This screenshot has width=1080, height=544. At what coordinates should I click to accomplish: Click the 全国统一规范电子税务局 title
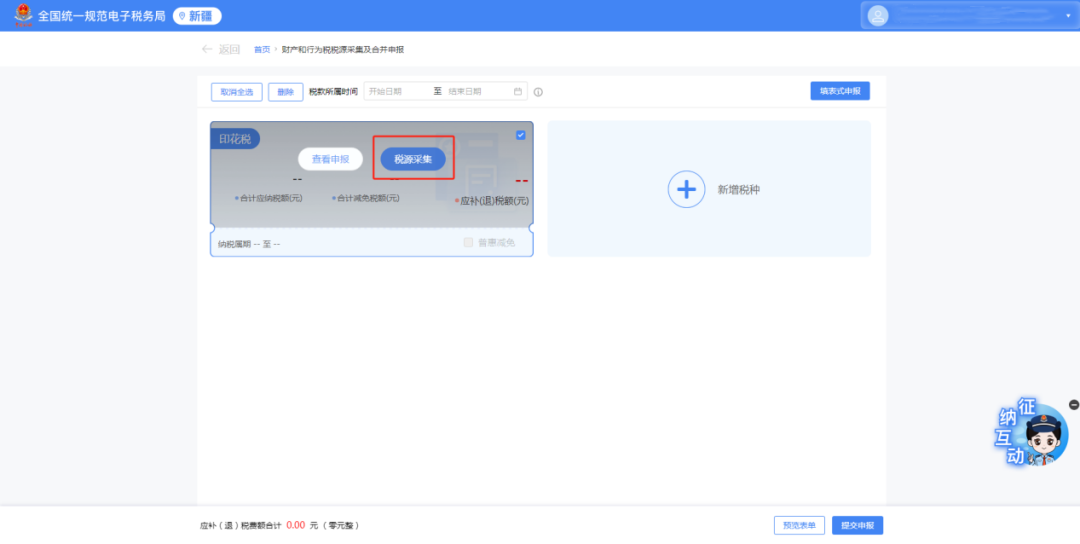click(x=101, y=16)
